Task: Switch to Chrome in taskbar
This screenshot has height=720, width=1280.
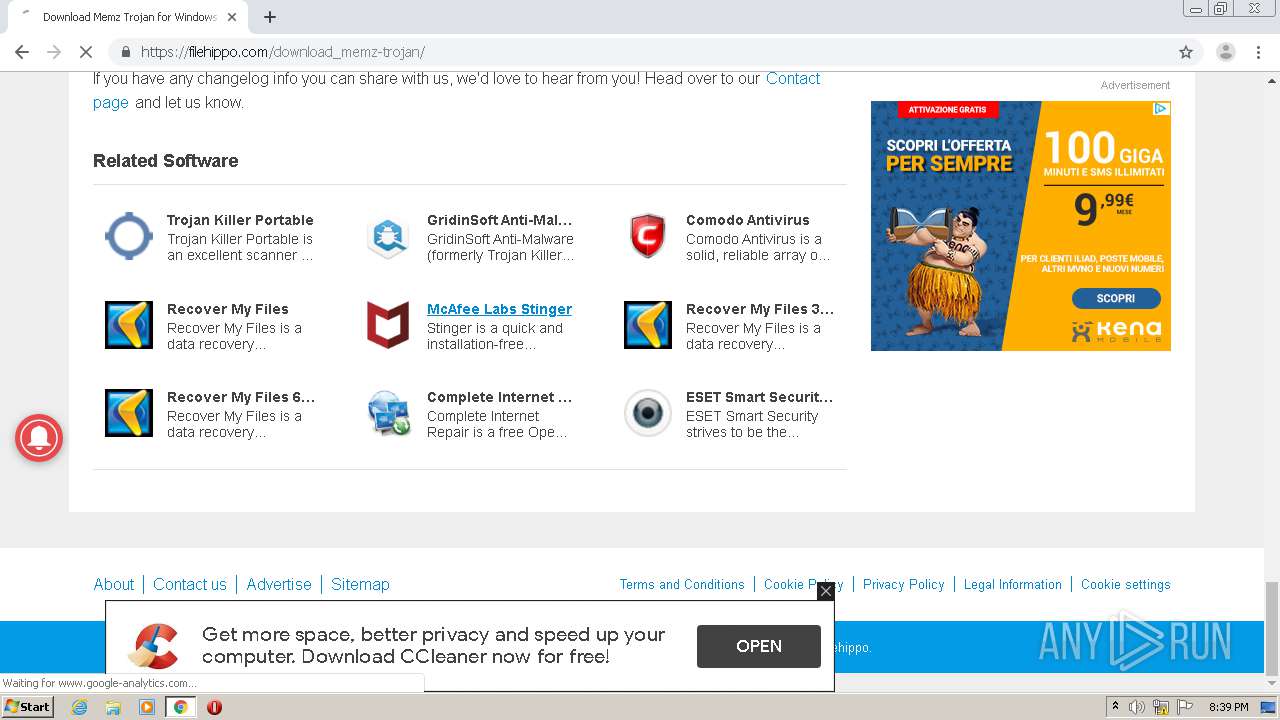Action: click(181, 707)
